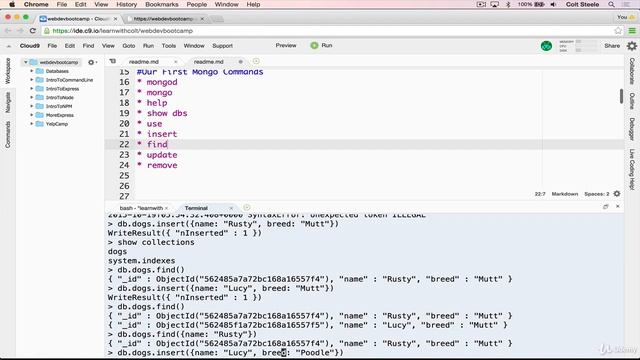Open Spotlight search icon
Image resolution: width=640 pixels, height=360 pixels.
pyautogui.click(x=611, y=4)
